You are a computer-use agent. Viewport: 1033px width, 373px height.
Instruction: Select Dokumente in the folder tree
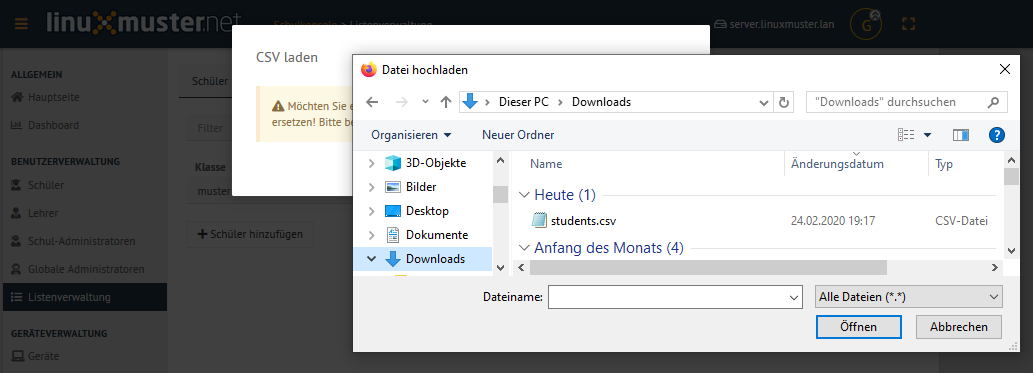click(x=437, y=235)
